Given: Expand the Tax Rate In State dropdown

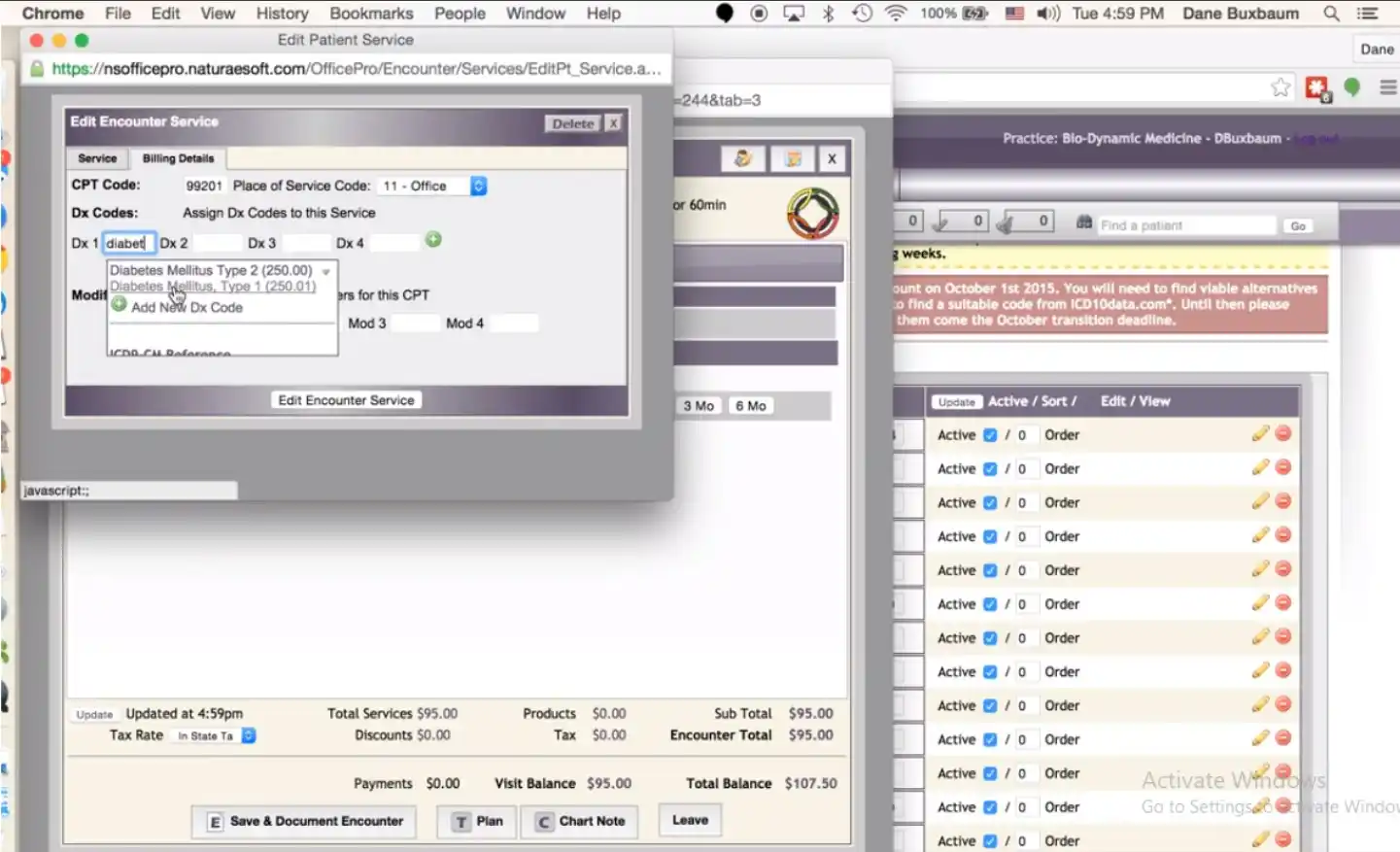Looking at the screenshot, I should tap(248, 735).
